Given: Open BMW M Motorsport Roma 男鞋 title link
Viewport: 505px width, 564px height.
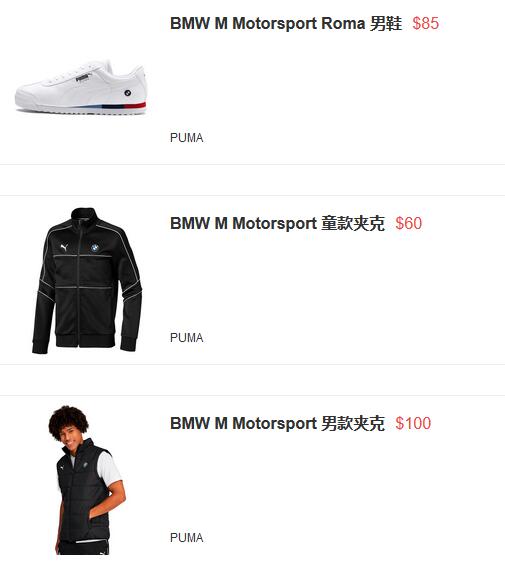Looking at the screenshot, I should (x=286, y=23).
